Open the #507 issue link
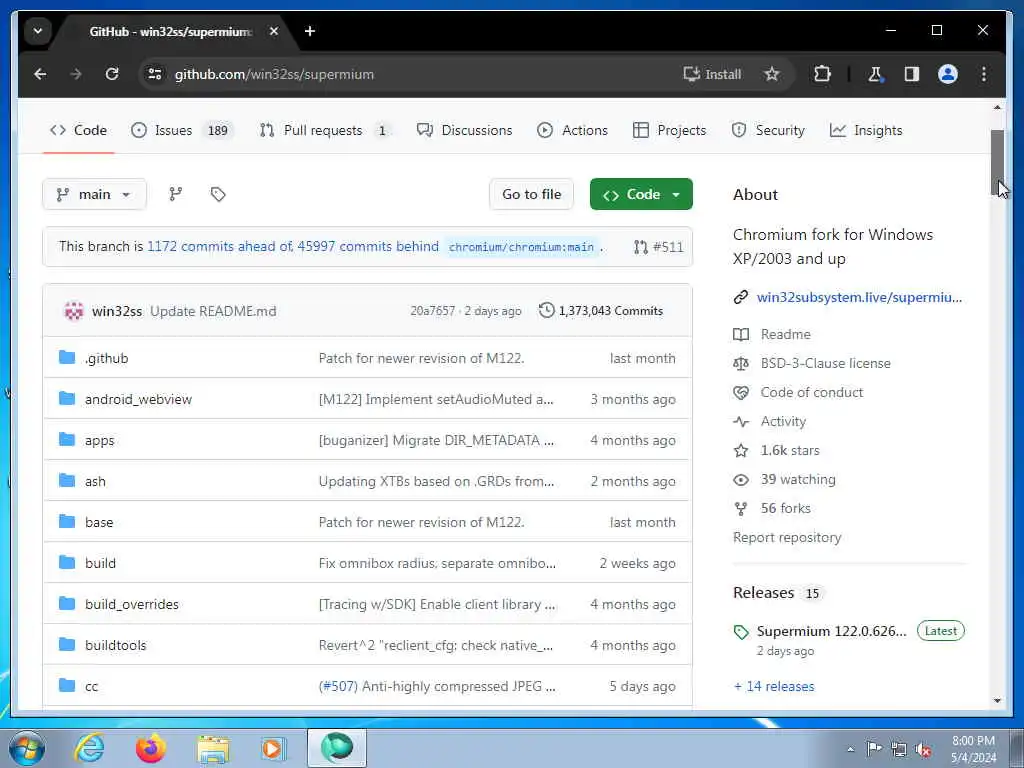This screenshot has width=1024, height=768. click(x=338, y=686)
